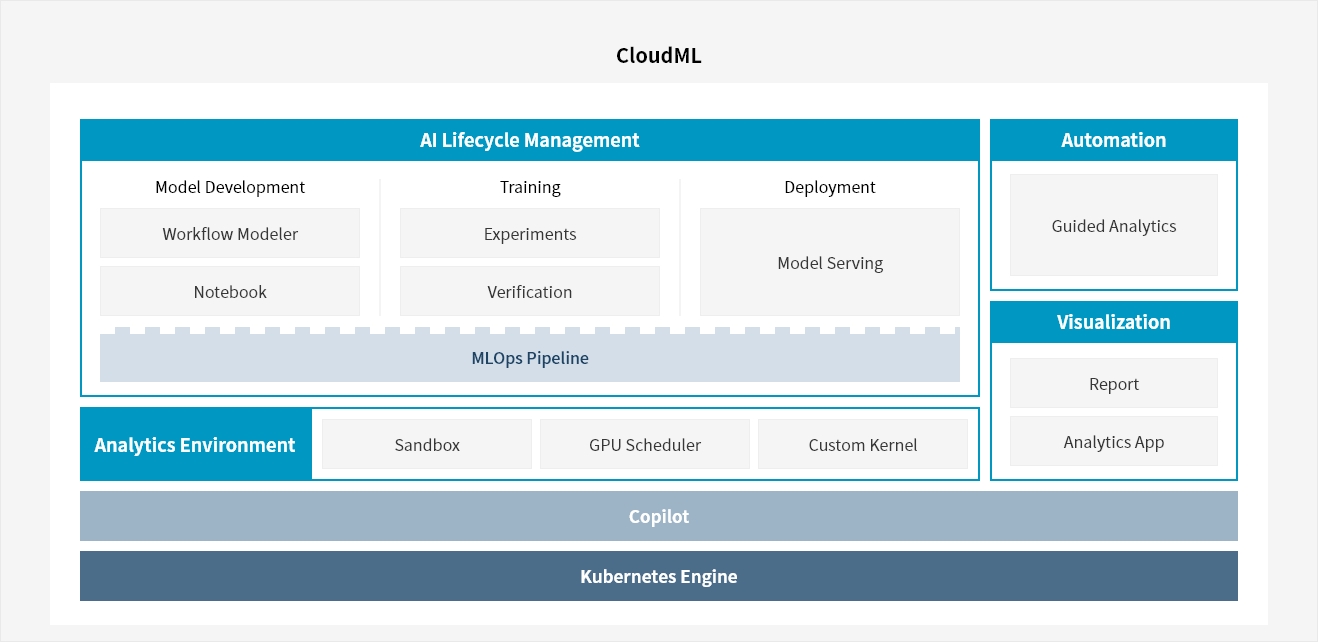Viewport: 1318px width, 642px height.
Task: Click the CloudML title text
Action: coord(659,56)
